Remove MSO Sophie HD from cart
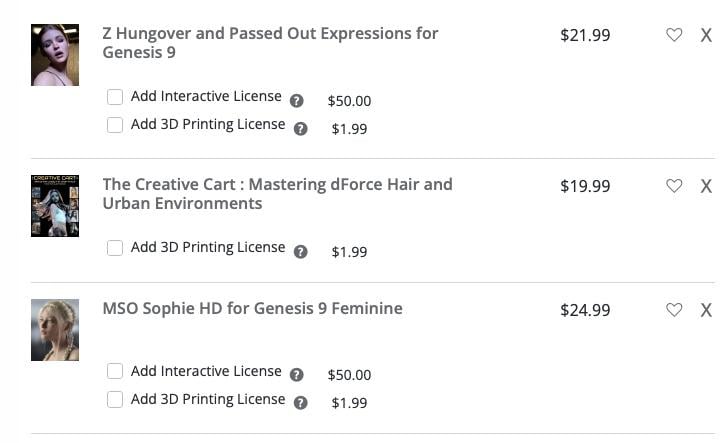Viewport: 726px width, 443px height. (706, 310)
